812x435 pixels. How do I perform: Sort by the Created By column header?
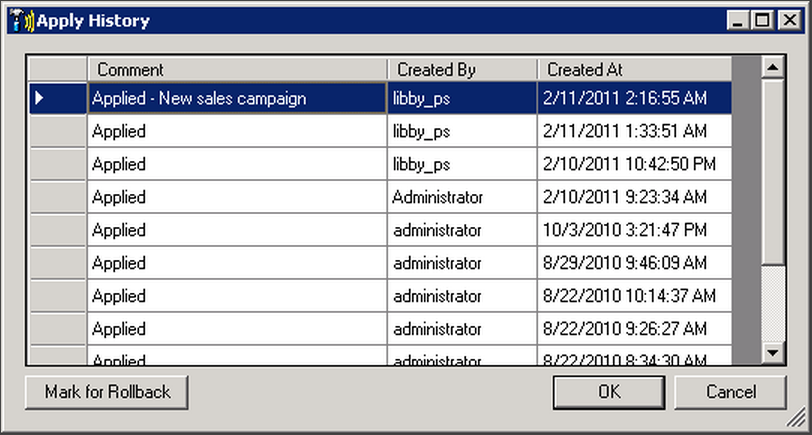click(462, 69)
